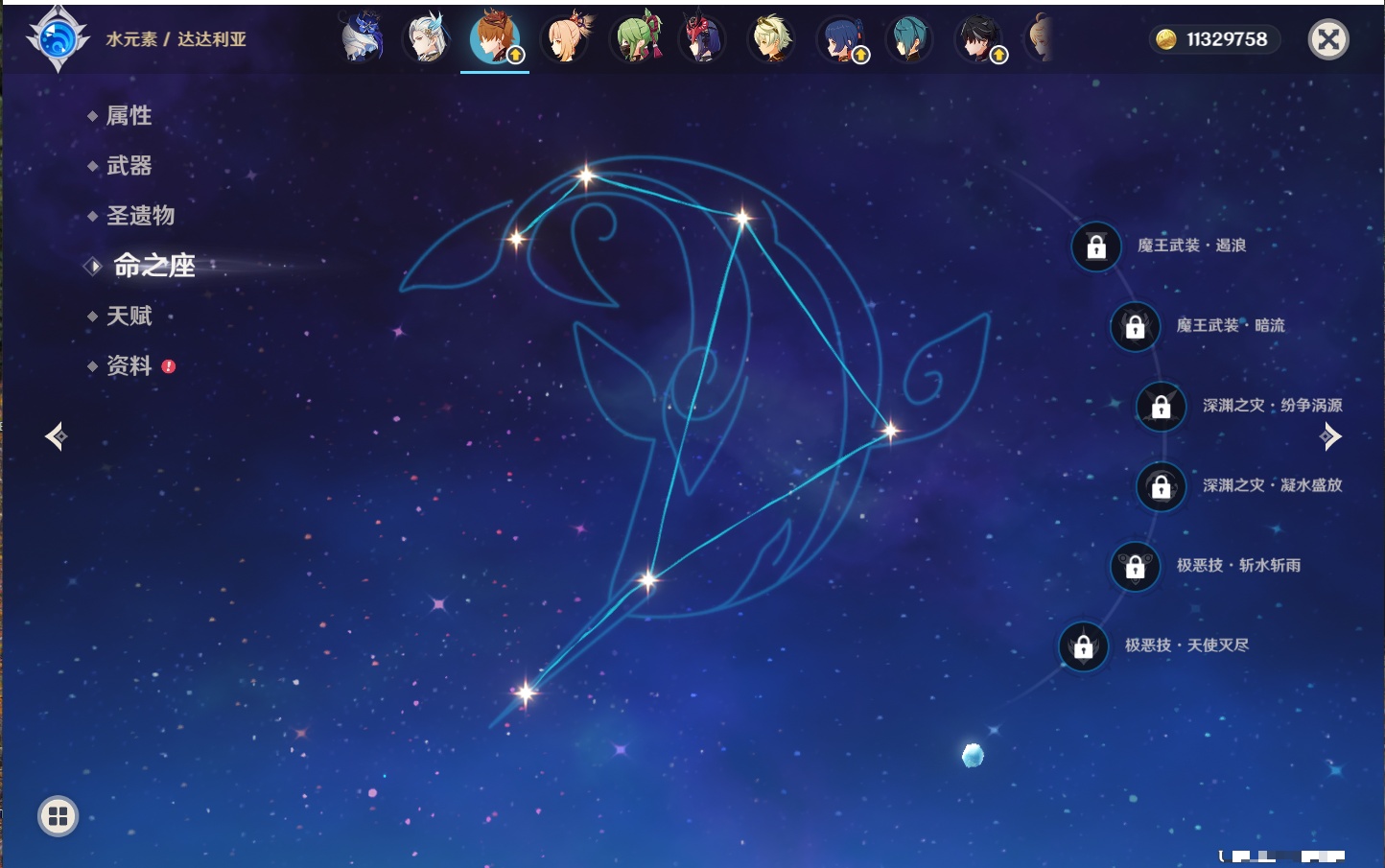Open the 圣遗物 artifacts page

click(x=140, y=215)
